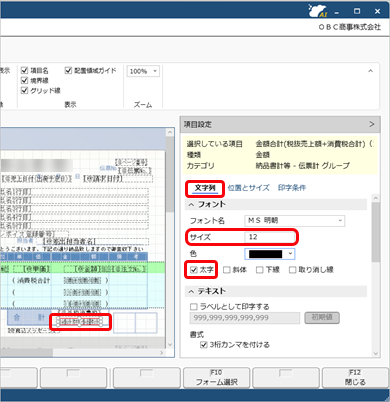Switch to the 文字列 tab
Screen dimensions: 390x402
205,188
